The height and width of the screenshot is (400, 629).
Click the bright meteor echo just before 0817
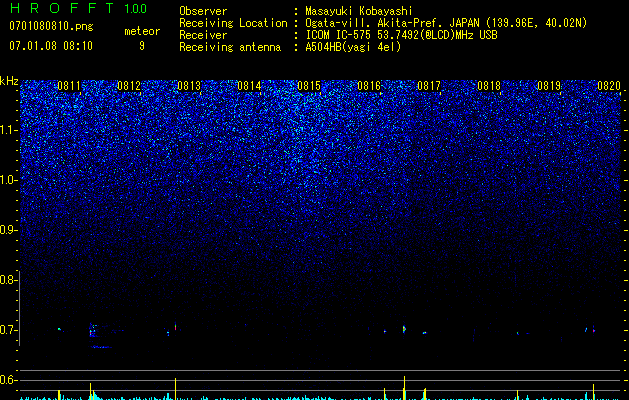click(404, 329)
